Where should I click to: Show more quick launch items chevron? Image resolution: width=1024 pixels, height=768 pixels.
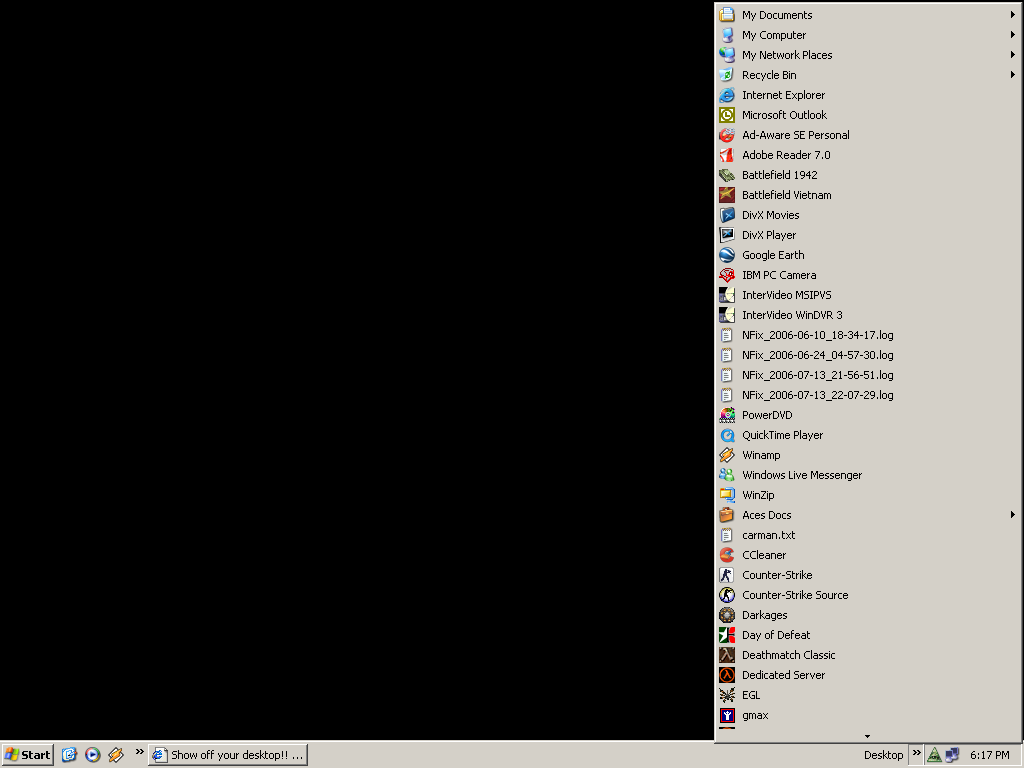point(139,752)
